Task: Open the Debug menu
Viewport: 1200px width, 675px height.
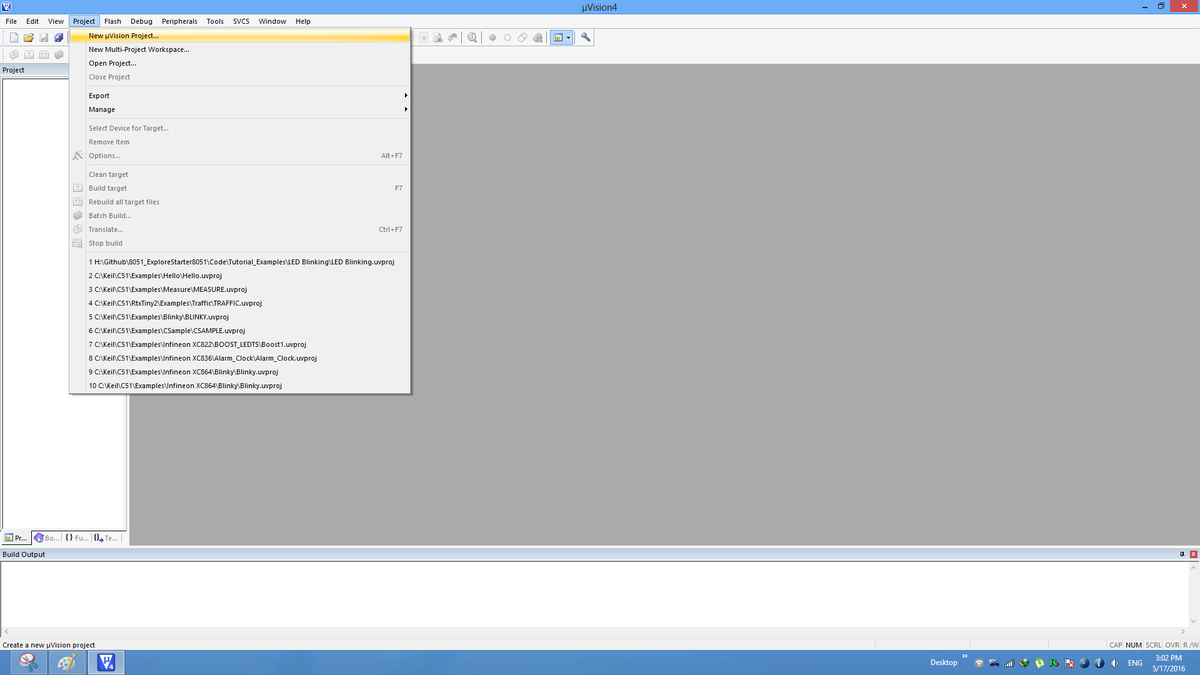Action: [x=142, y=21]
